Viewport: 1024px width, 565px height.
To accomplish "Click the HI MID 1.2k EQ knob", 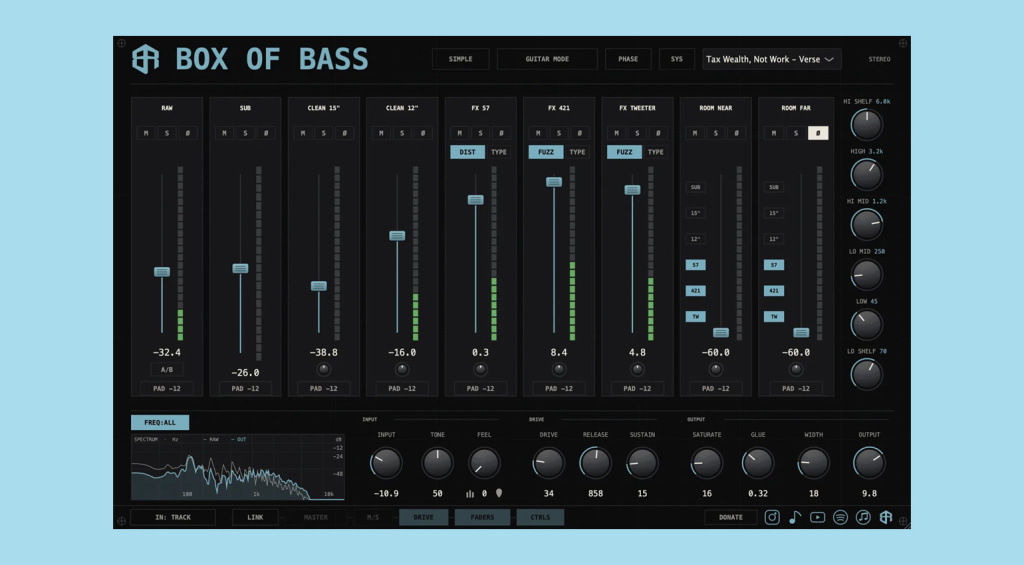I will tap(866, 225).
